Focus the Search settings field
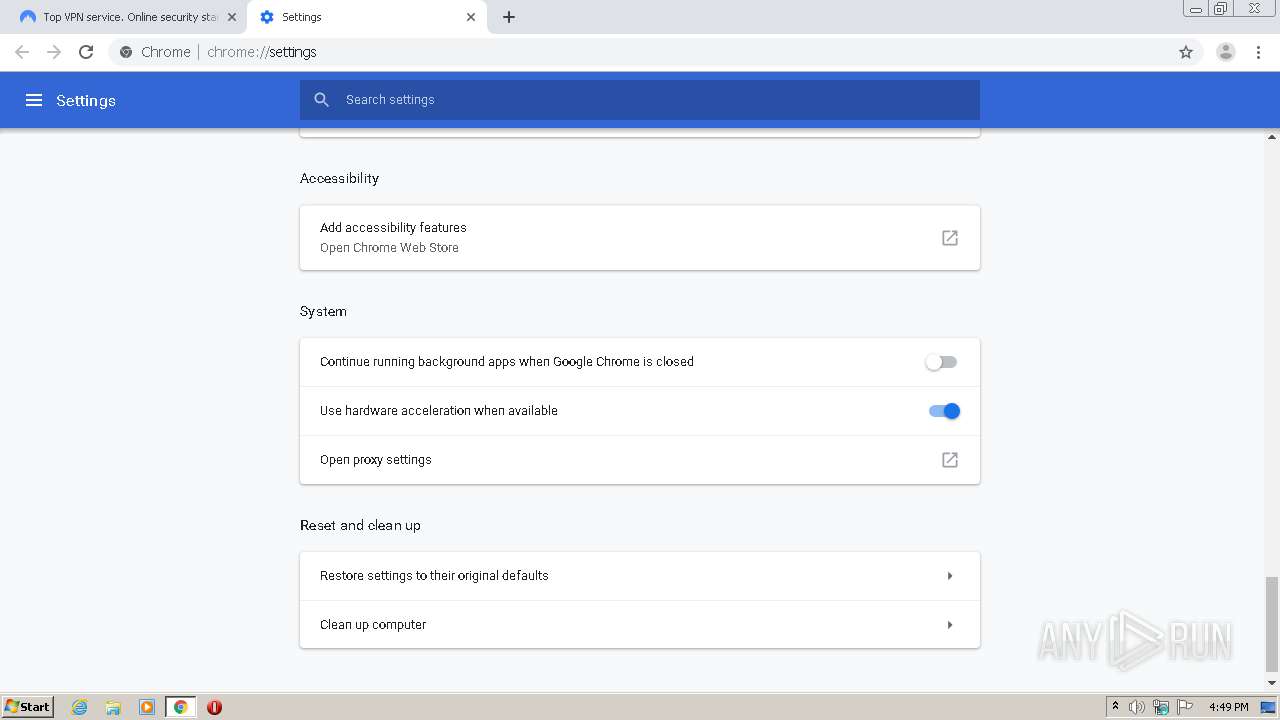This screenshot has width=1280, height=720. pos(640,100)
